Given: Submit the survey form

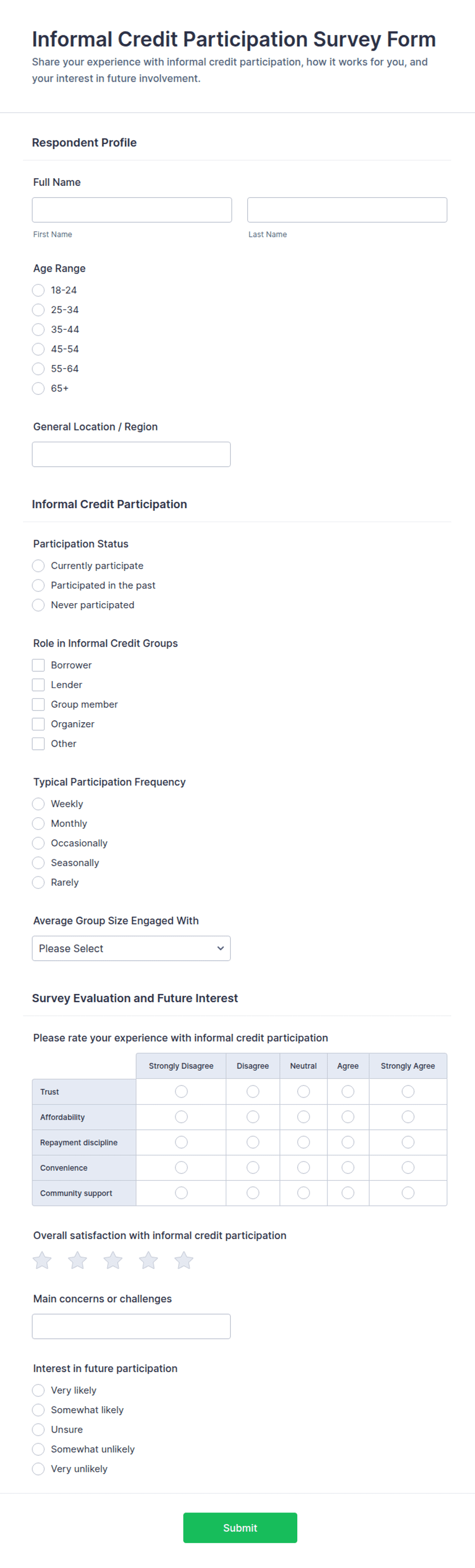Looking at the screenshot, I should pos(240,1528).
